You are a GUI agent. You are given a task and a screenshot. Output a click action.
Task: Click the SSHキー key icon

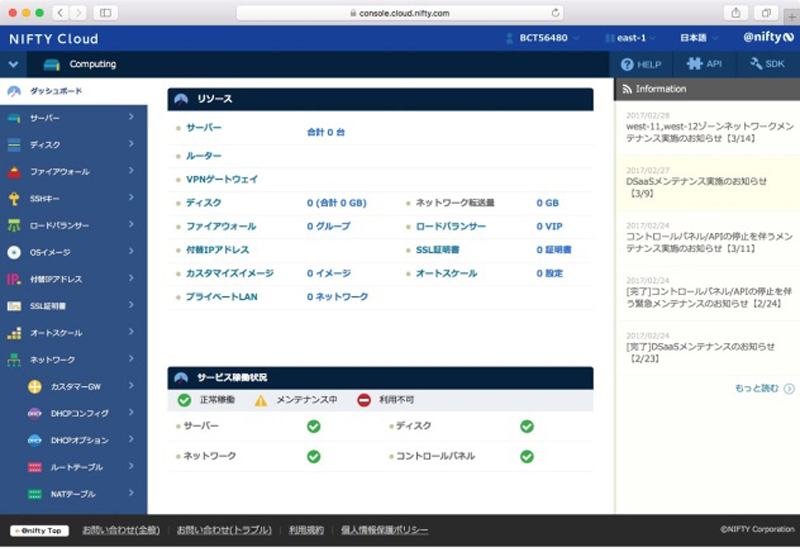14,198
